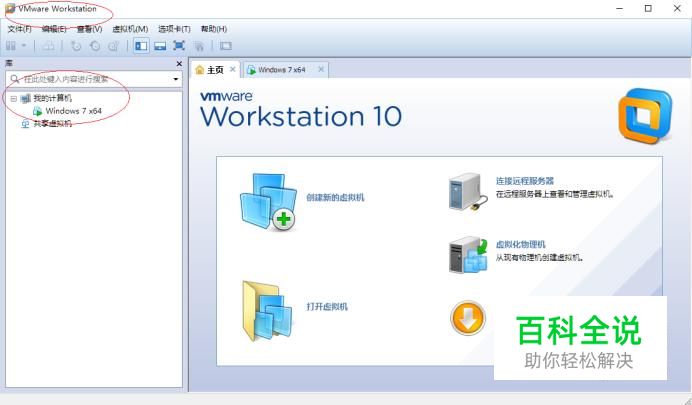Click the VMware Workstation title bar icon
692x405 pixels.
[10, 9]
